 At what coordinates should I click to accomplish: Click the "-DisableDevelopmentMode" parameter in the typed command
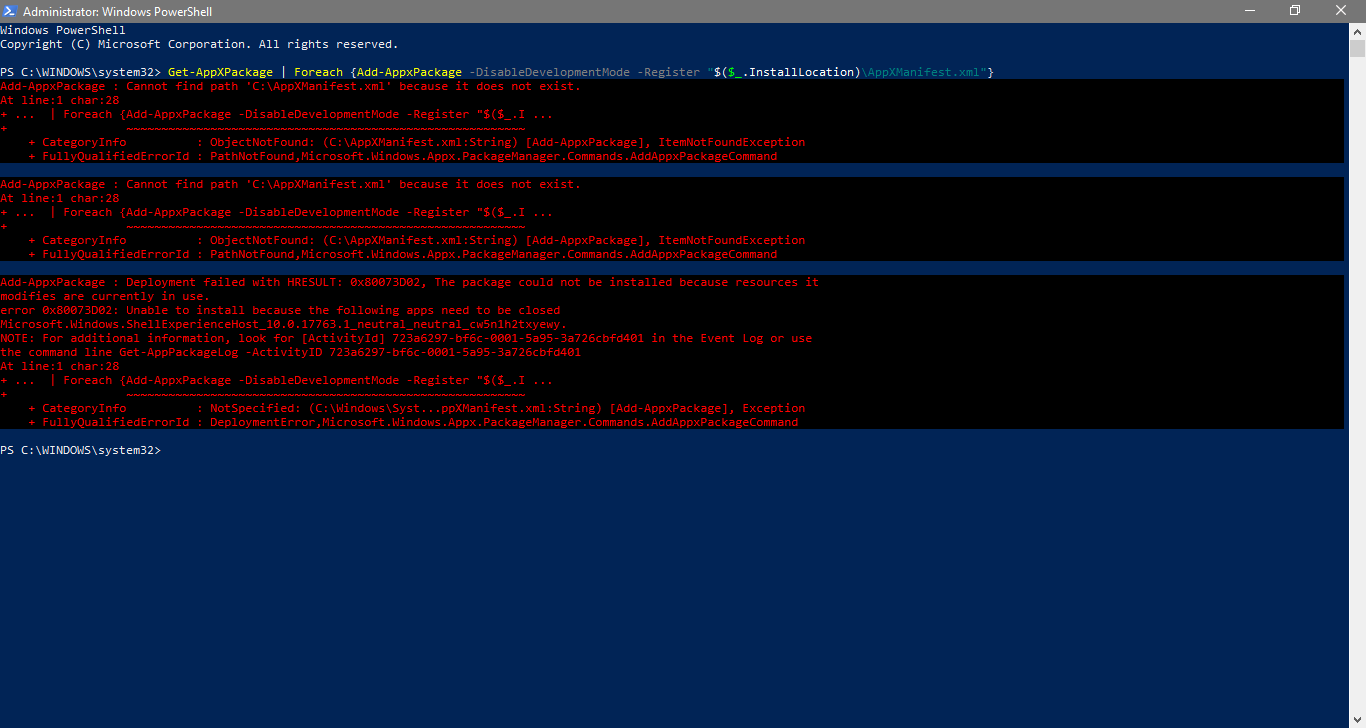549,72
